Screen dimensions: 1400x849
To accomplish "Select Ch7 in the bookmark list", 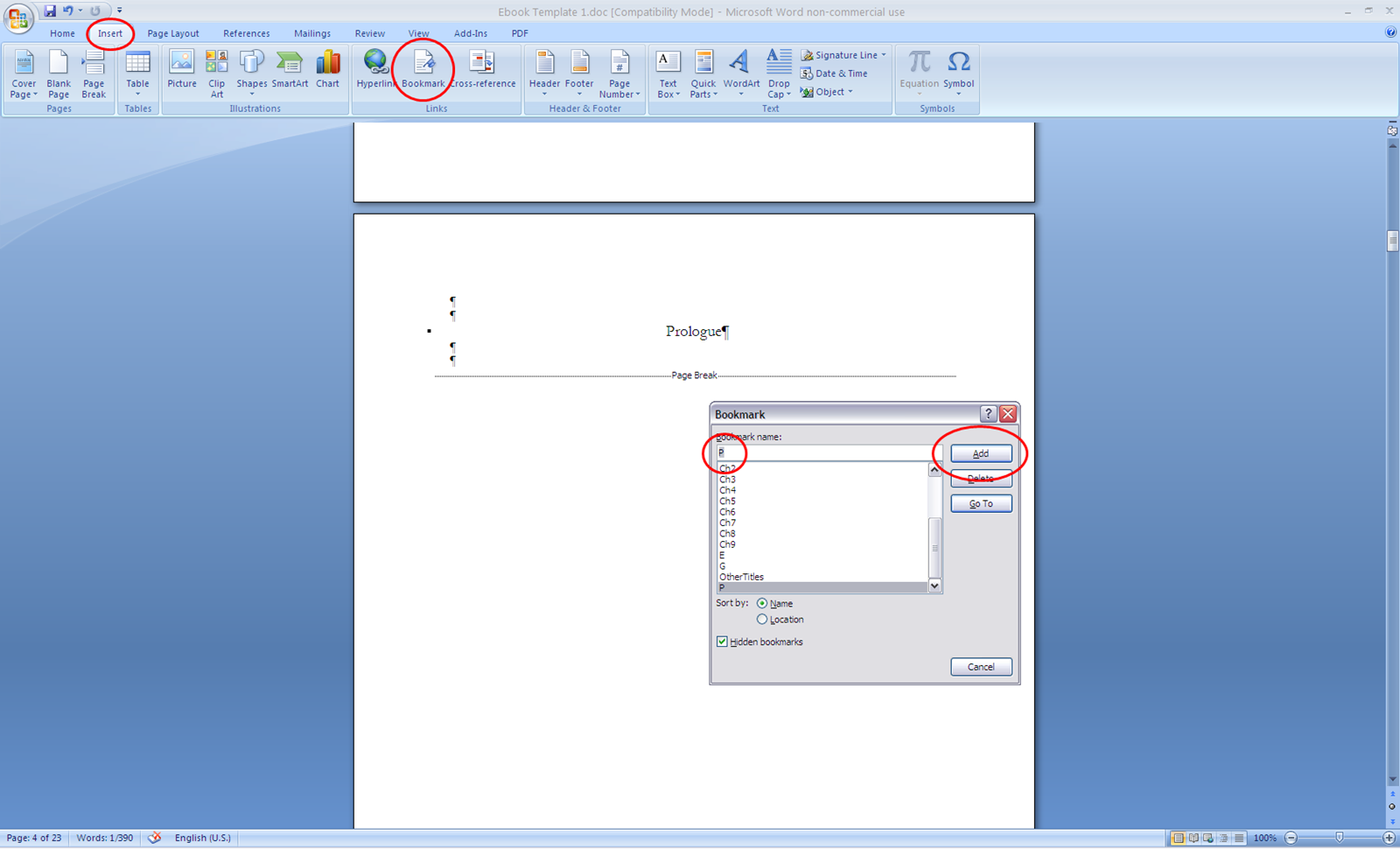I will (x=727, y=523).
